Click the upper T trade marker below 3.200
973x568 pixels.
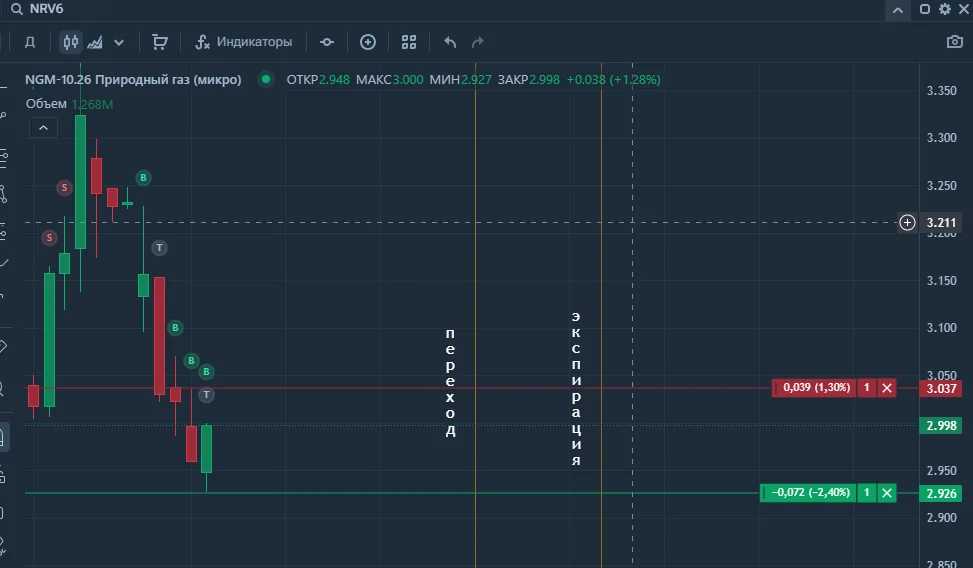159,248
